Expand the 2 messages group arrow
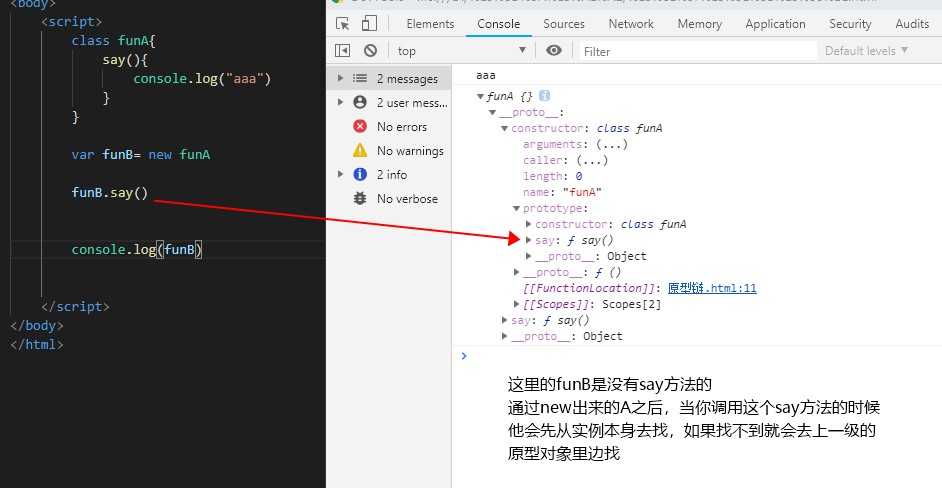 pyautogui.click(x=341, y=78)
